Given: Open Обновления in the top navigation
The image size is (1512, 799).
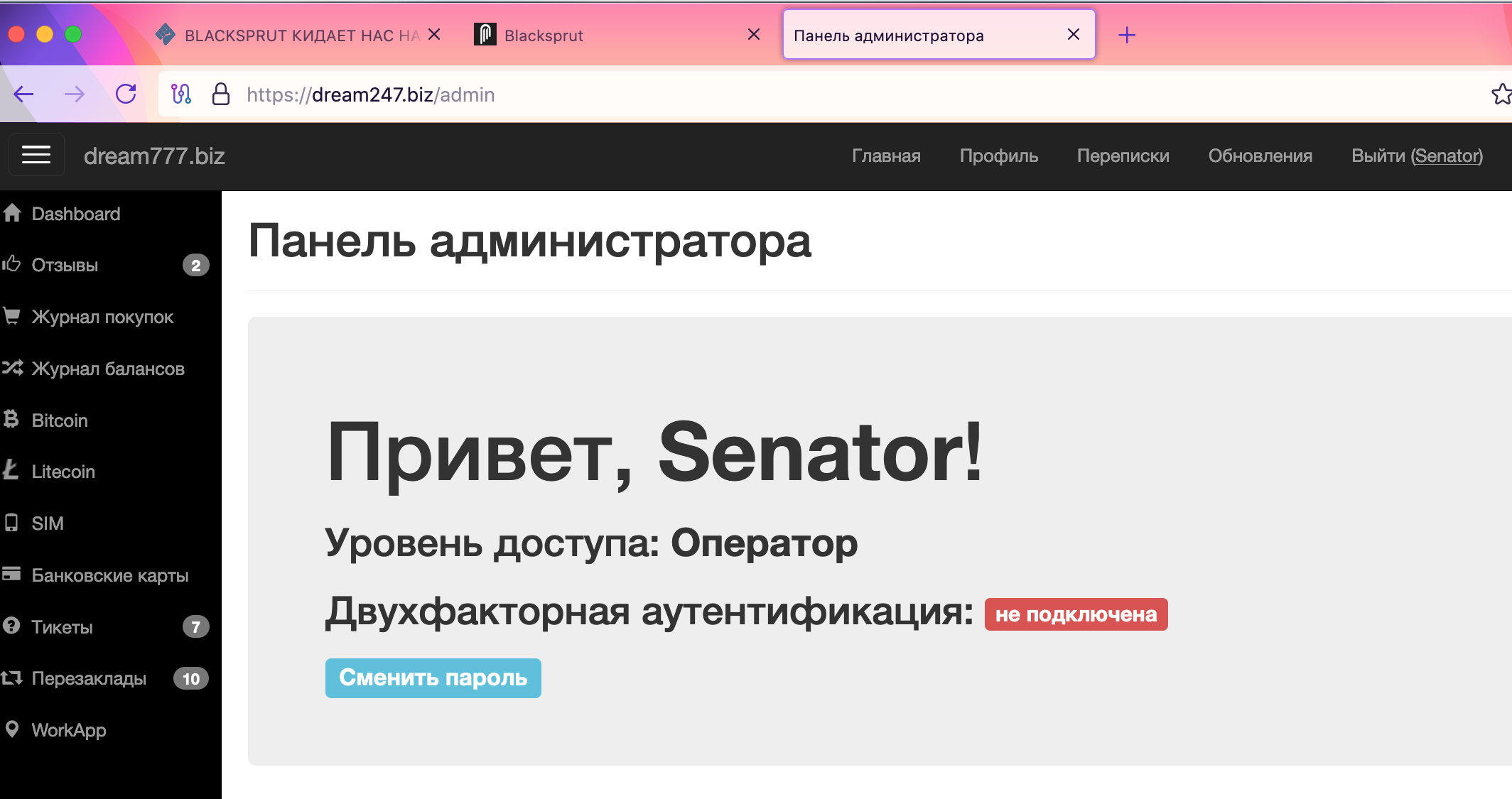Looking at the screenshot, I should (x=1260, y=156).
